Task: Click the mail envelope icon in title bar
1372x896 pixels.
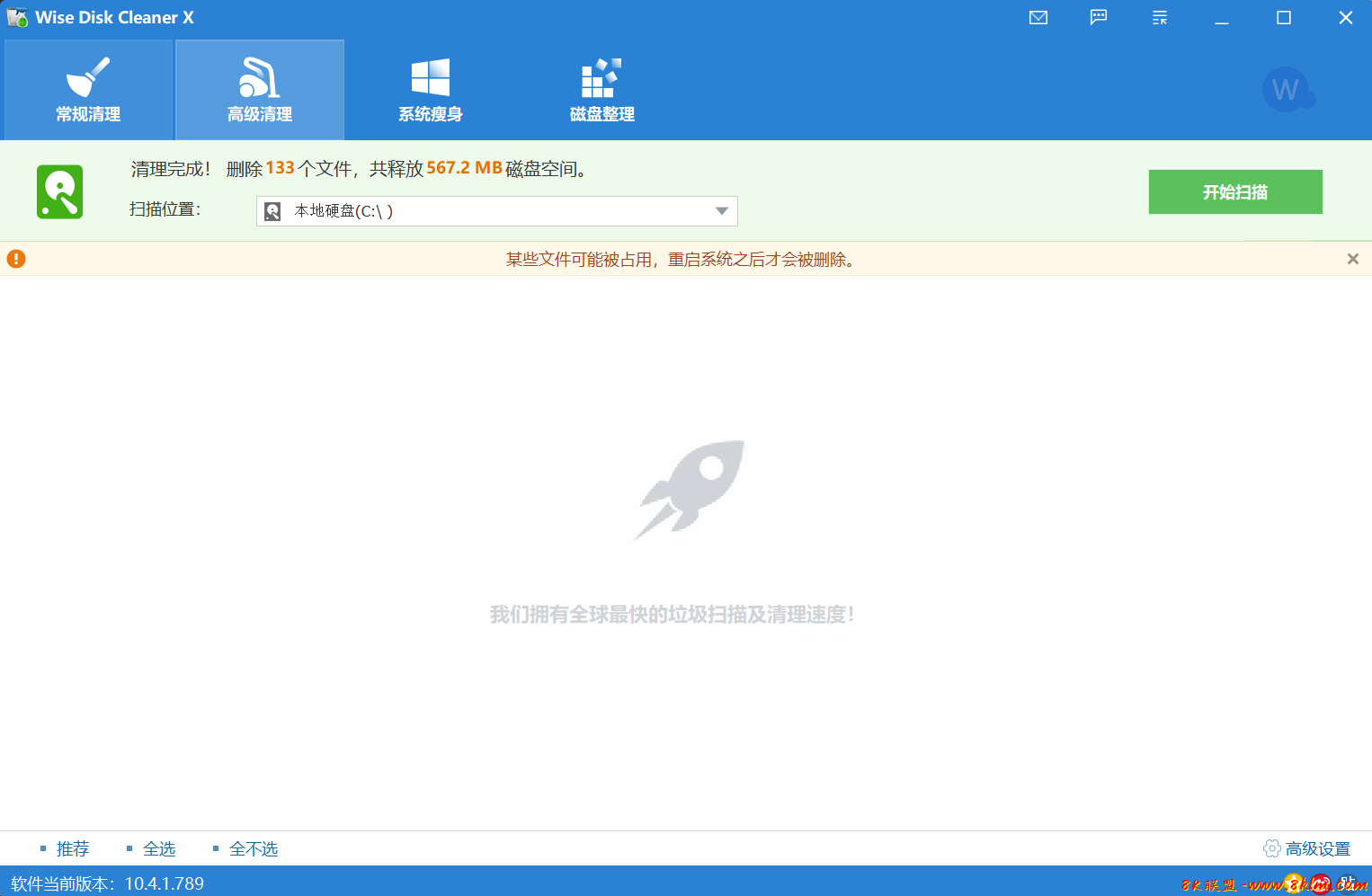Action: (x=1038, y=18)
